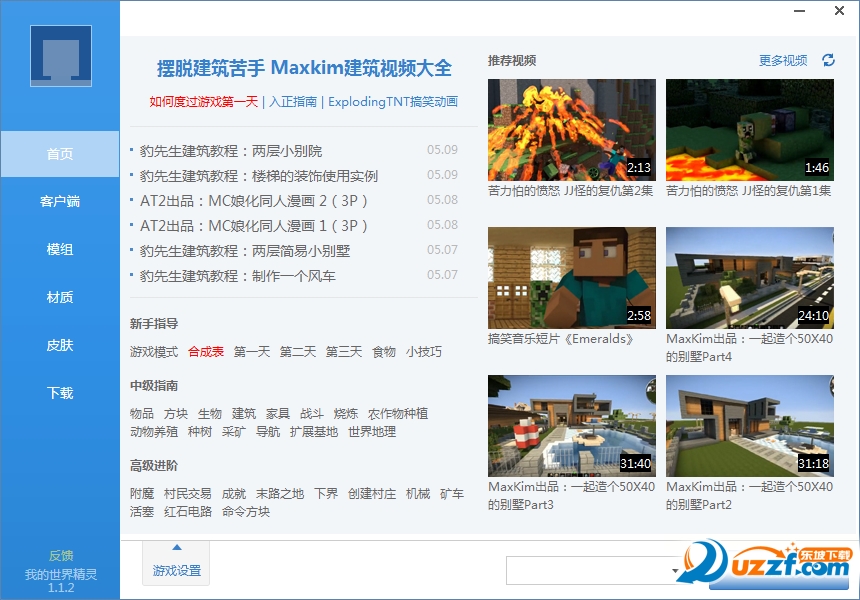Open 入正指南 link
Image resolution: width=860 pixels, height=600 pixels.
293,101
